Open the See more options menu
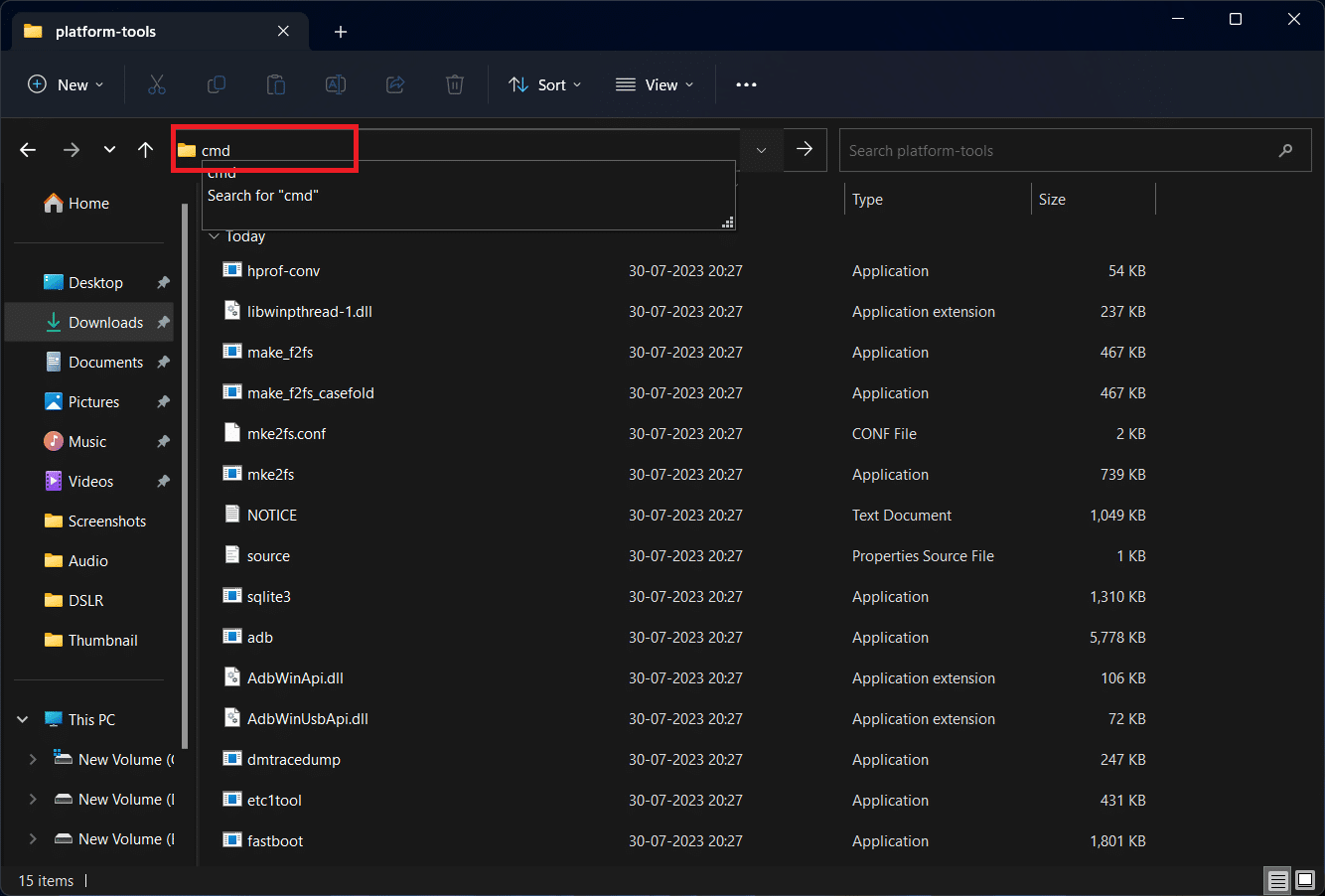Viewport: 1325px width, 896px height. pos(746,85)
